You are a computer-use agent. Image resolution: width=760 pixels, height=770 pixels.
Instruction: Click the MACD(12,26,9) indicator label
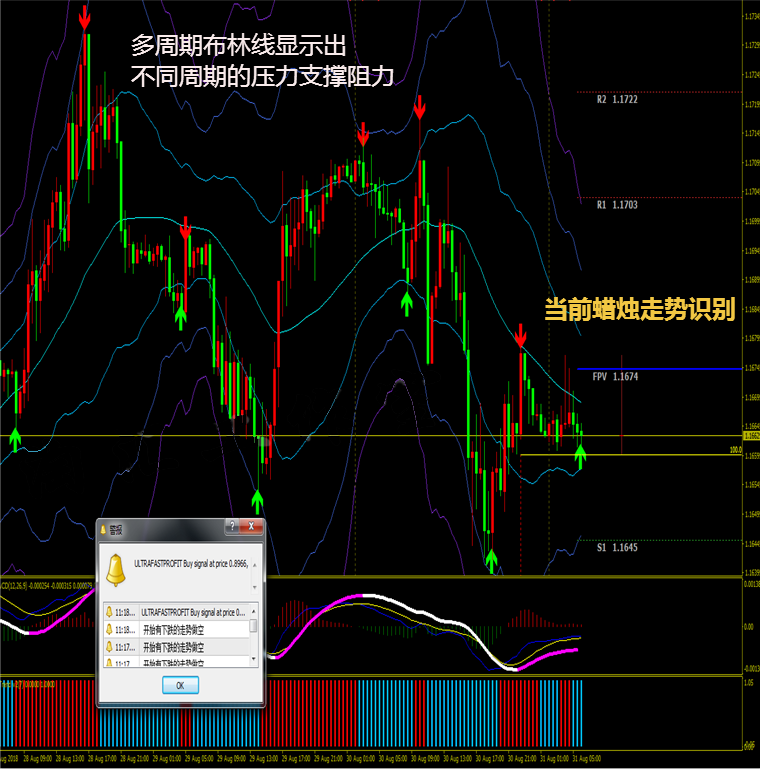click(x=46, y=585)
